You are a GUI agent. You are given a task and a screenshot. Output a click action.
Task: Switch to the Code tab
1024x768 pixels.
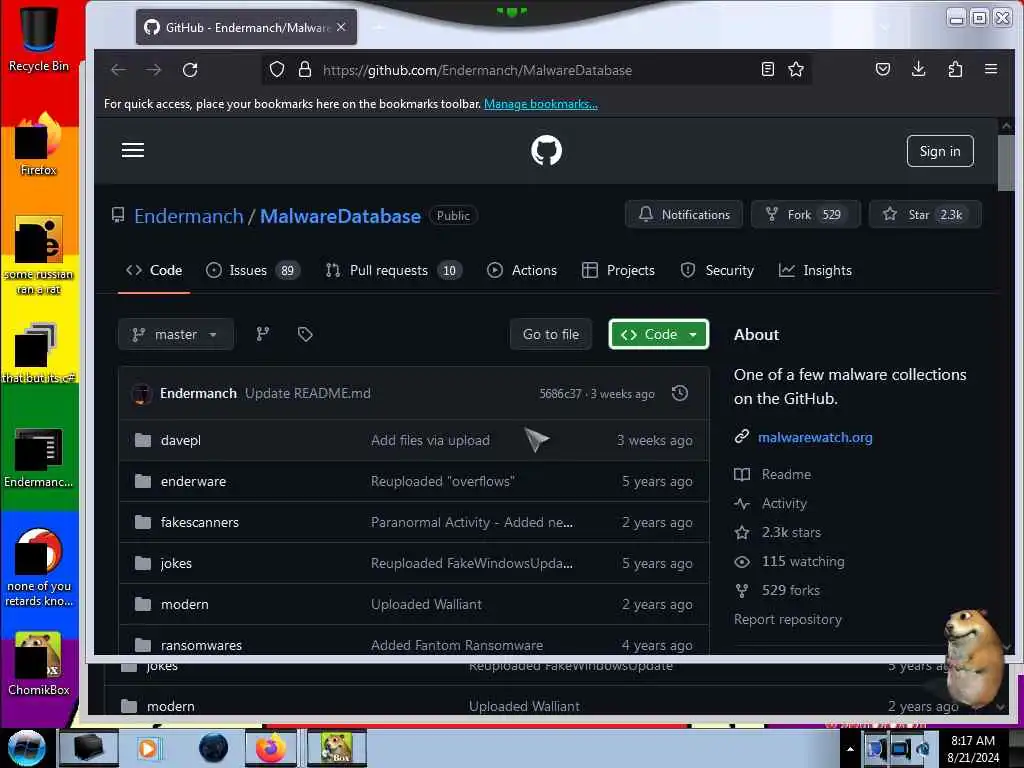[x=154, y=270]
